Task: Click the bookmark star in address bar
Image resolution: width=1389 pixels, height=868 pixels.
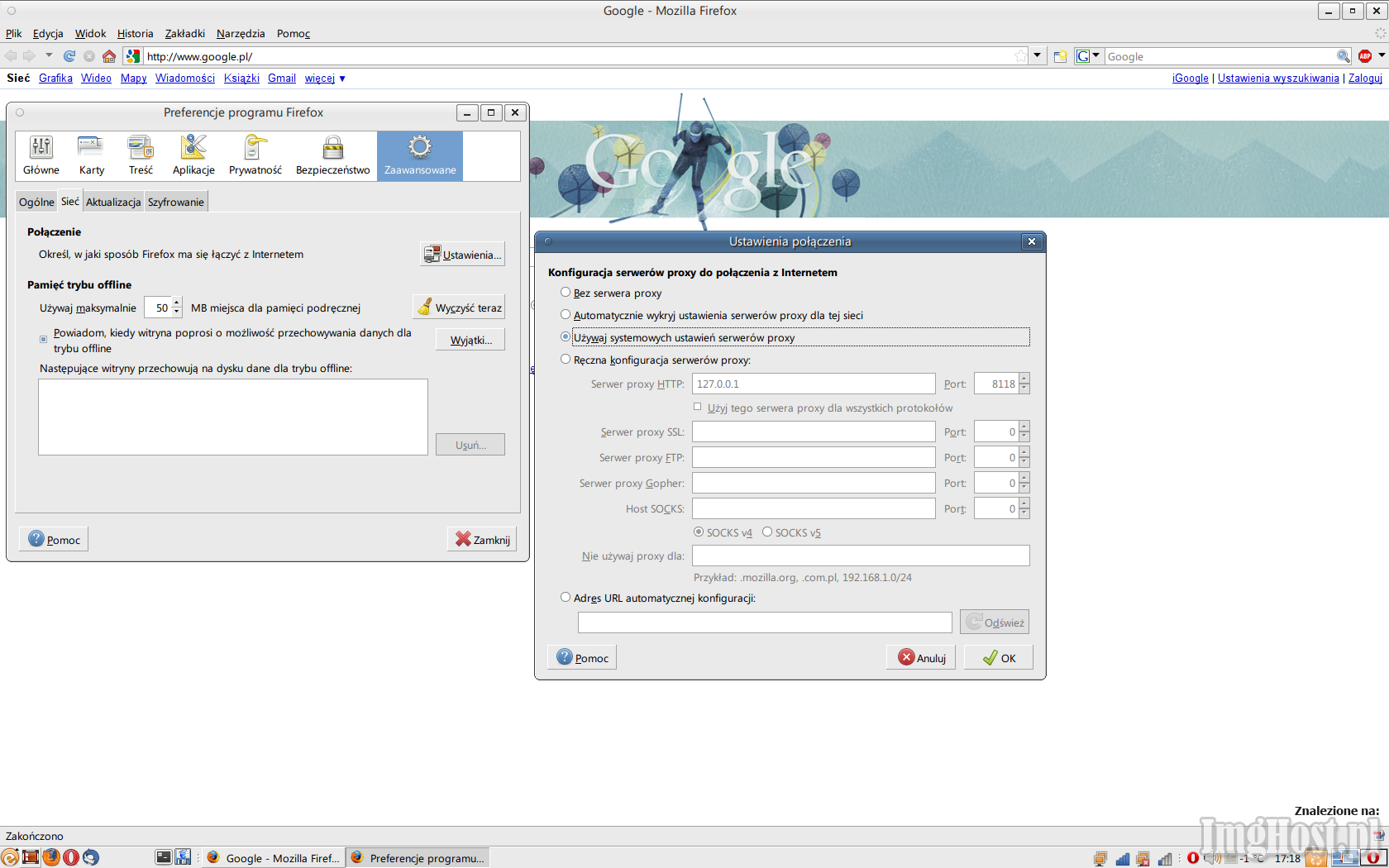Action: click(x=1021, y=56)
